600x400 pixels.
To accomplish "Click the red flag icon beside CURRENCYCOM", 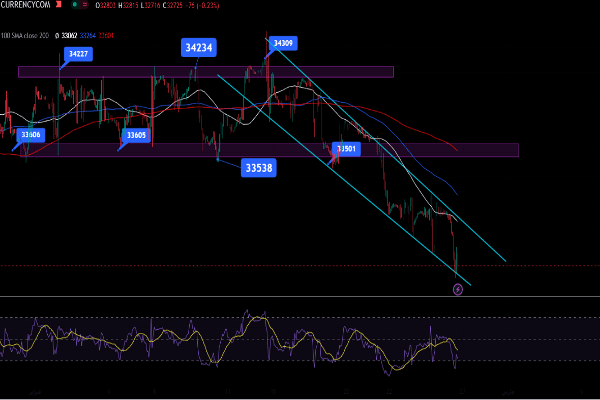I will [x=59, y=6].
